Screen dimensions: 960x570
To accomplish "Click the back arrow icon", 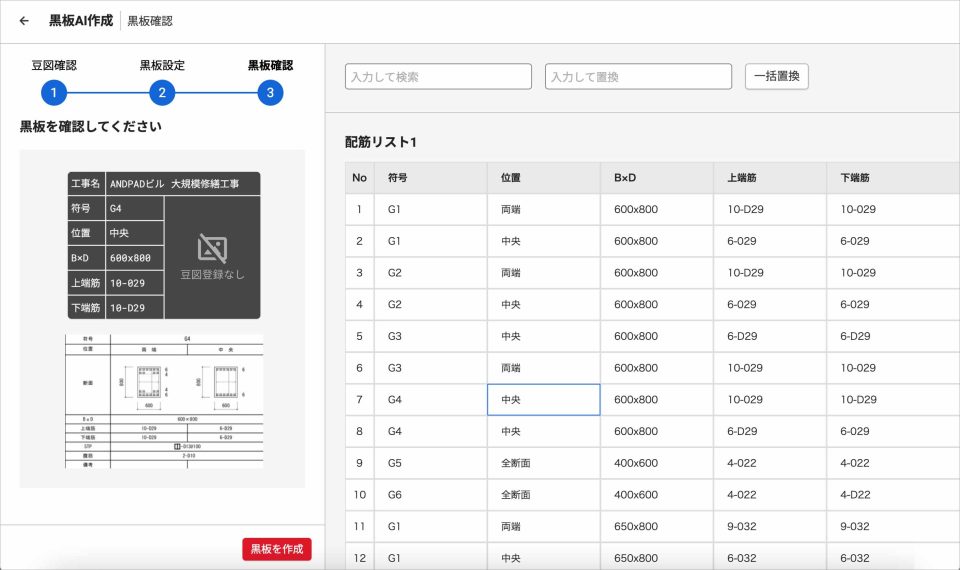I will [x=24, y=21].
